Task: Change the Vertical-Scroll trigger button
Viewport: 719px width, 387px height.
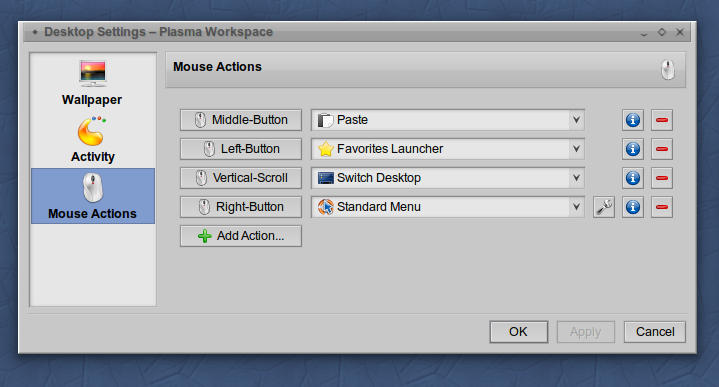Action: click(x=241, y=178)
